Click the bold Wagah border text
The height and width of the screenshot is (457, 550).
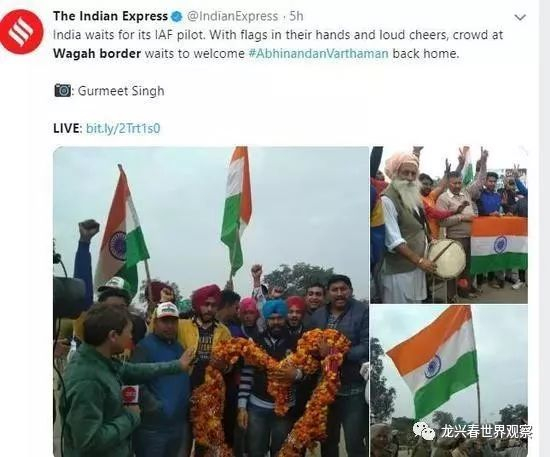pos(97,54)
